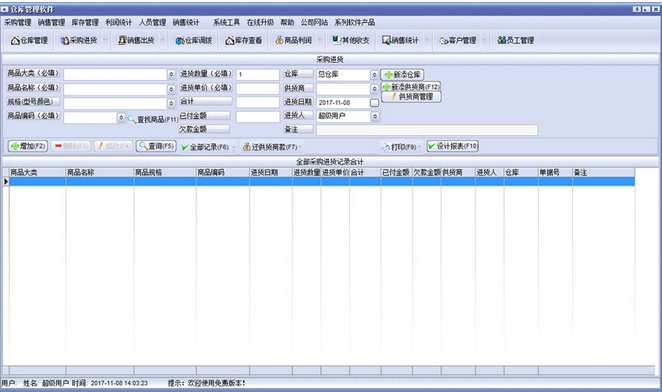Select the 库存查看 toolbar icon

tap(244, 41)
